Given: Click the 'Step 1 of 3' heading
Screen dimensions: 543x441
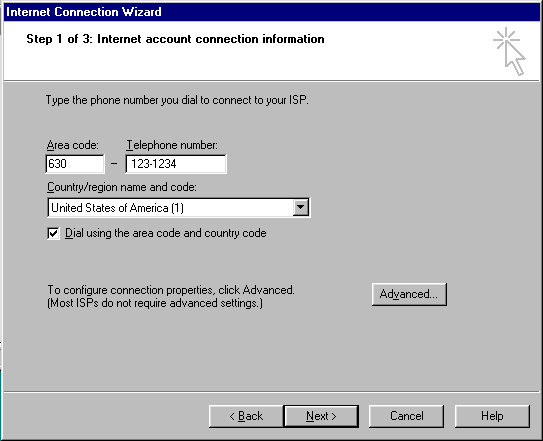Looking at the screenshot, I should pos(175,39).
